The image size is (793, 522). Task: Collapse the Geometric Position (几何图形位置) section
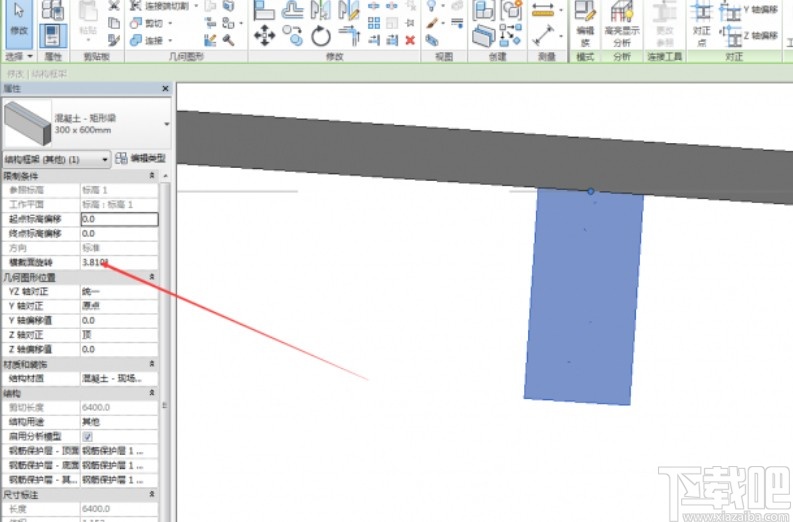coord(152,277)
